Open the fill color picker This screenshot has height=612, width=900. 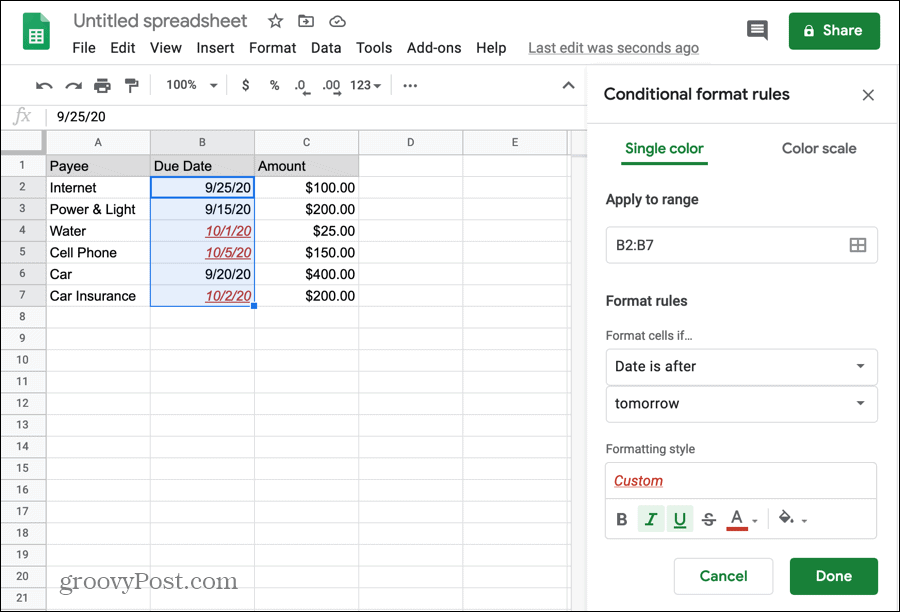(786, 519)
